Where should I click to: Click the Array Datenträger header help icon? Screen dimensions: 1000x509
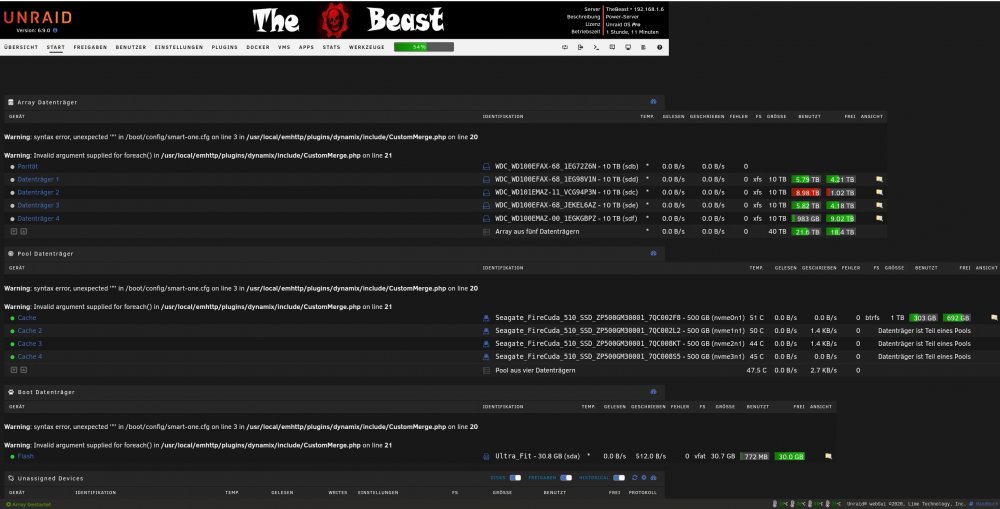coord(653,101)
